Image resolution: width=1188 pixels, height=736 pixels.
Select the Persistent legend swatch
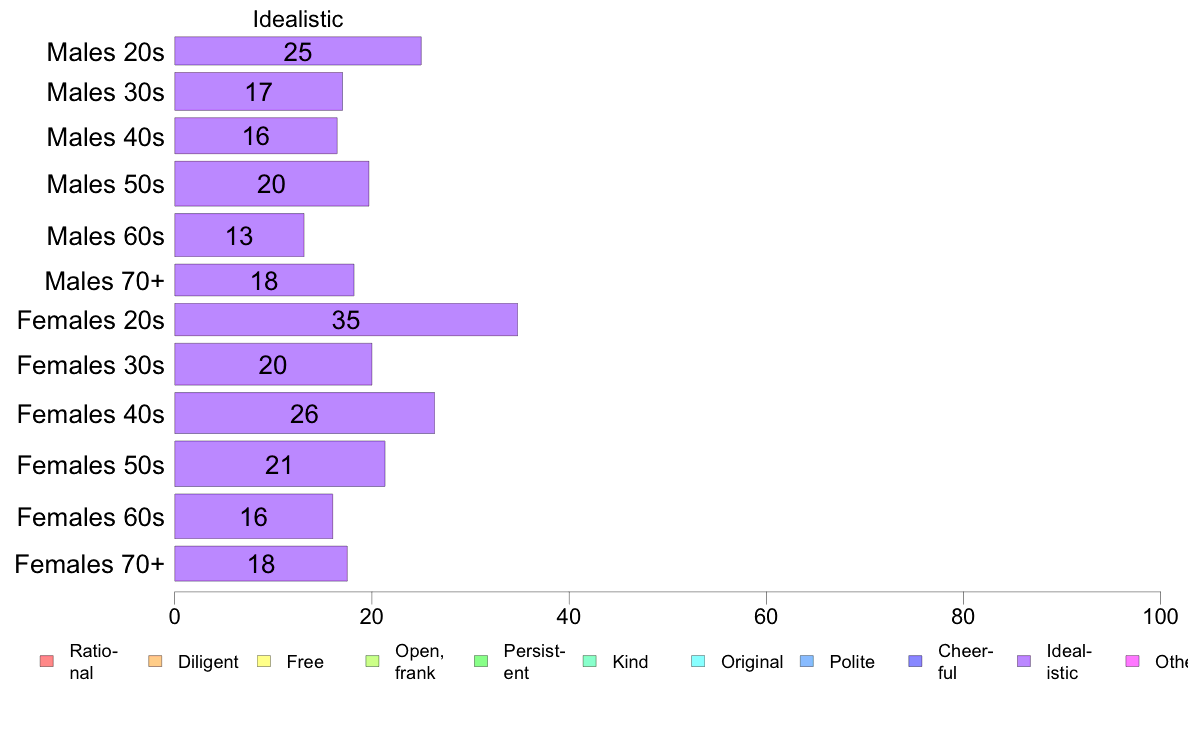481,662
